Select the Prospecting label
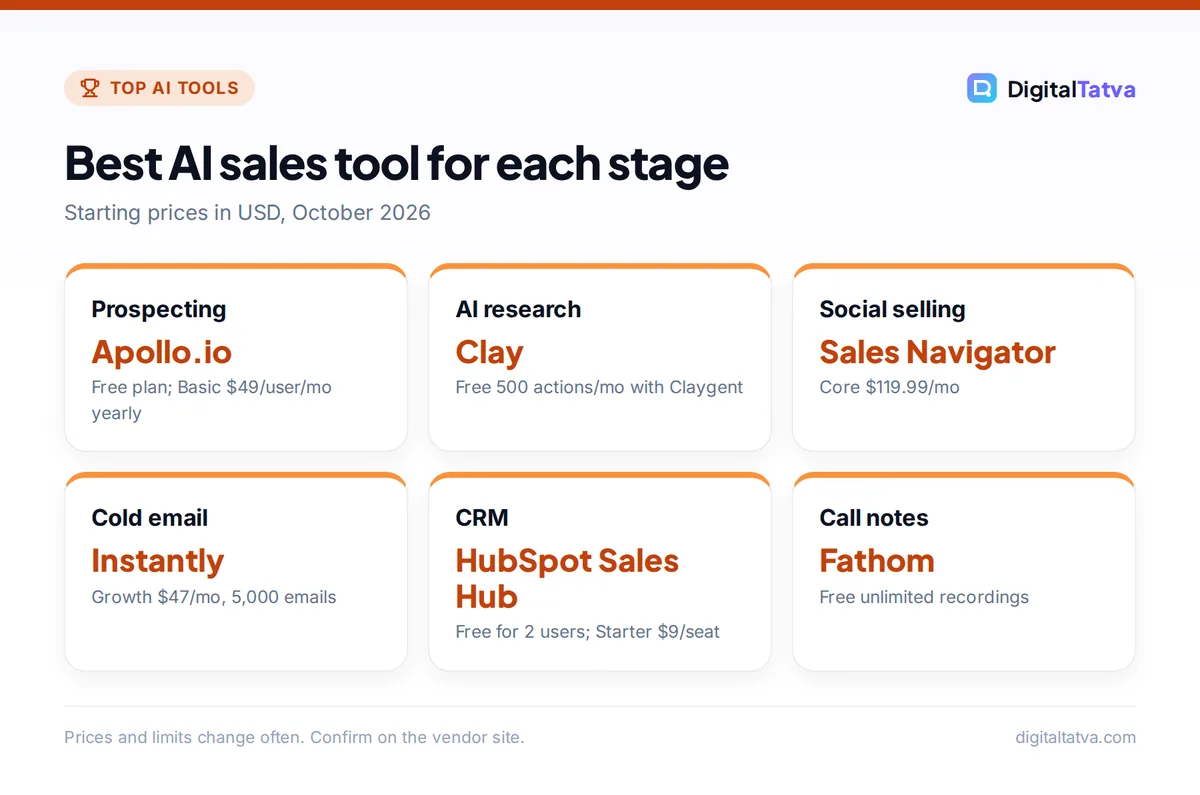Viewport: 1200px width, 795px height. coord(159,309)
